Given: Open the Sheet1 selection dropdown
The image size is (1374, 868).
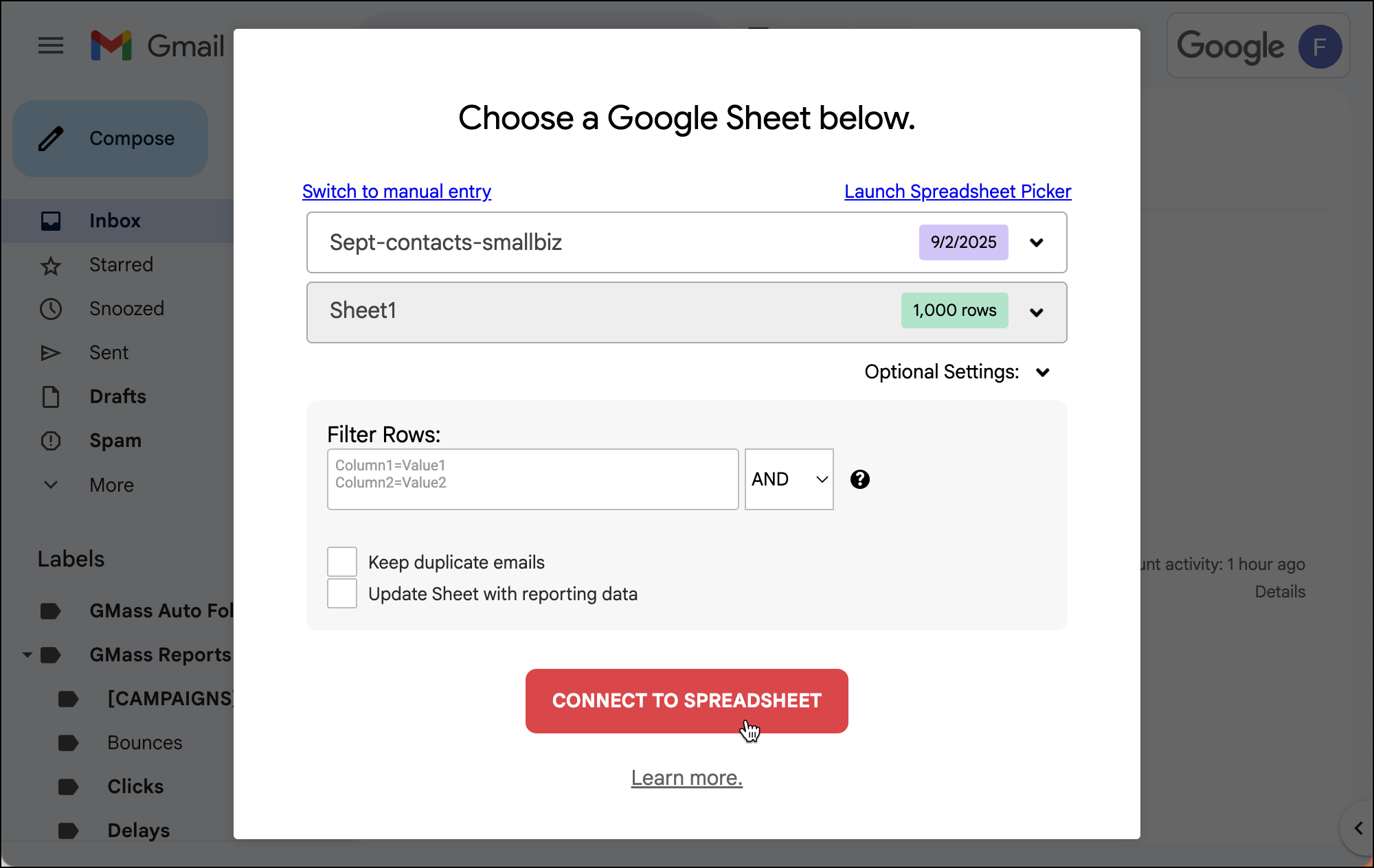Looking at the screenshot, I should [1037, 312].
